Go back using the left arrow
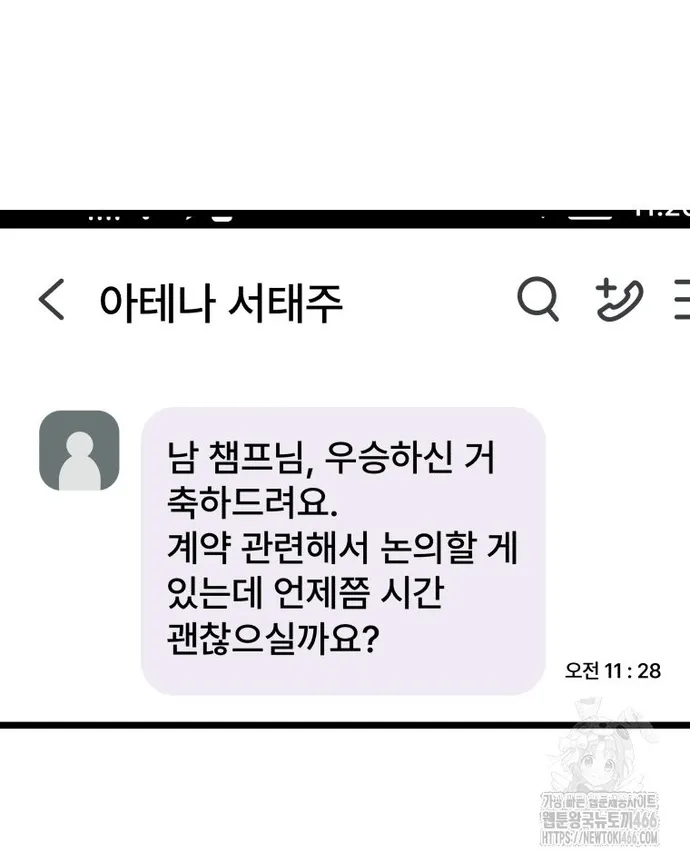The height and width of the screenshot is (863, 690). click(52, 300)
